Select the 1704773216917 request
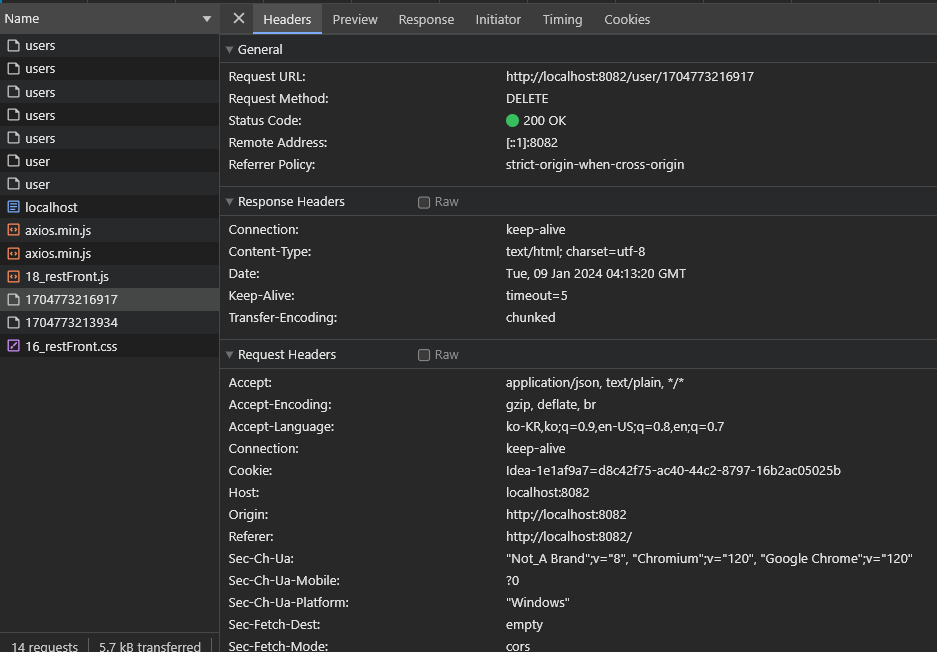Image resolution: width=937 pixels, height=652 pixels. pos(109,299)
